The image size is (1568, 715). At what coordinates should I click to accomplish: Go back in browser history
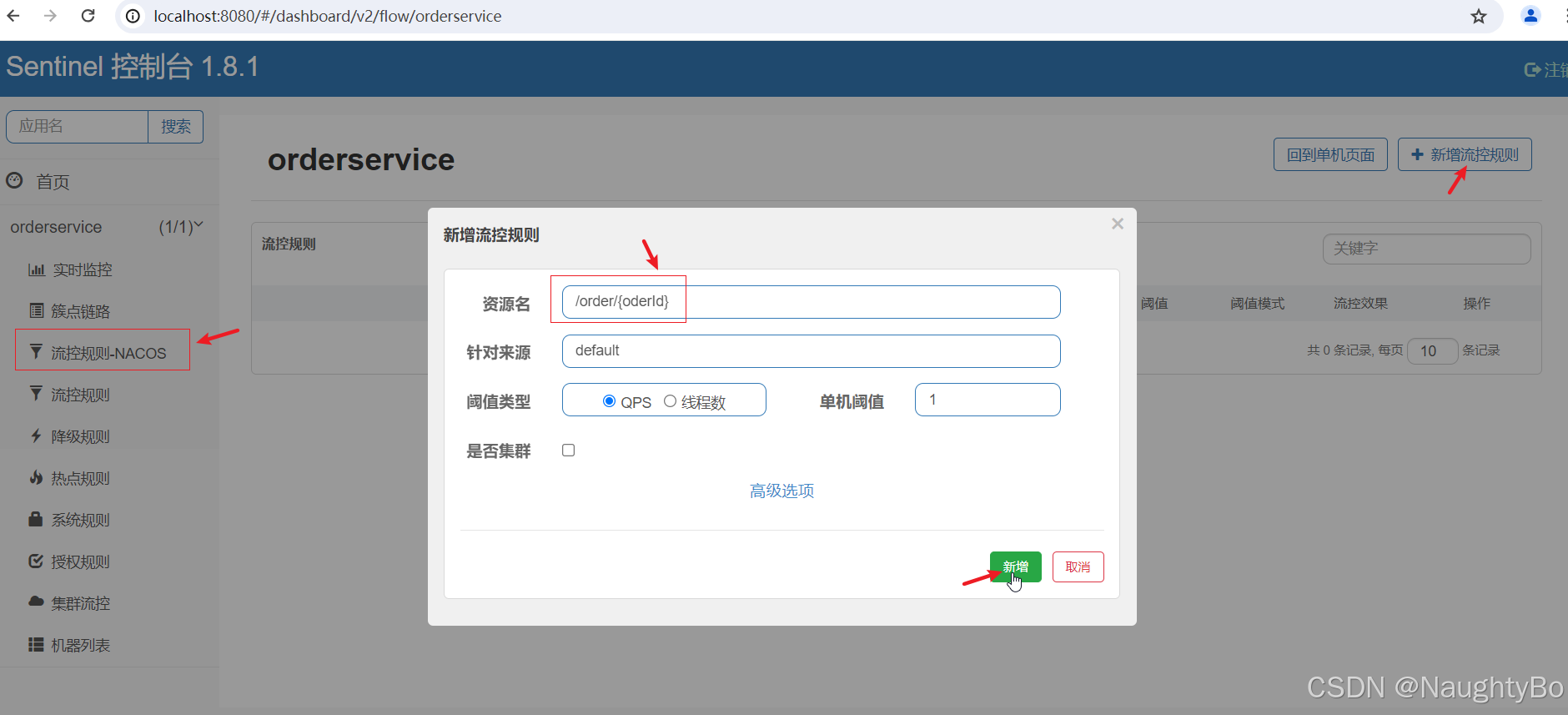pos(13,16)
